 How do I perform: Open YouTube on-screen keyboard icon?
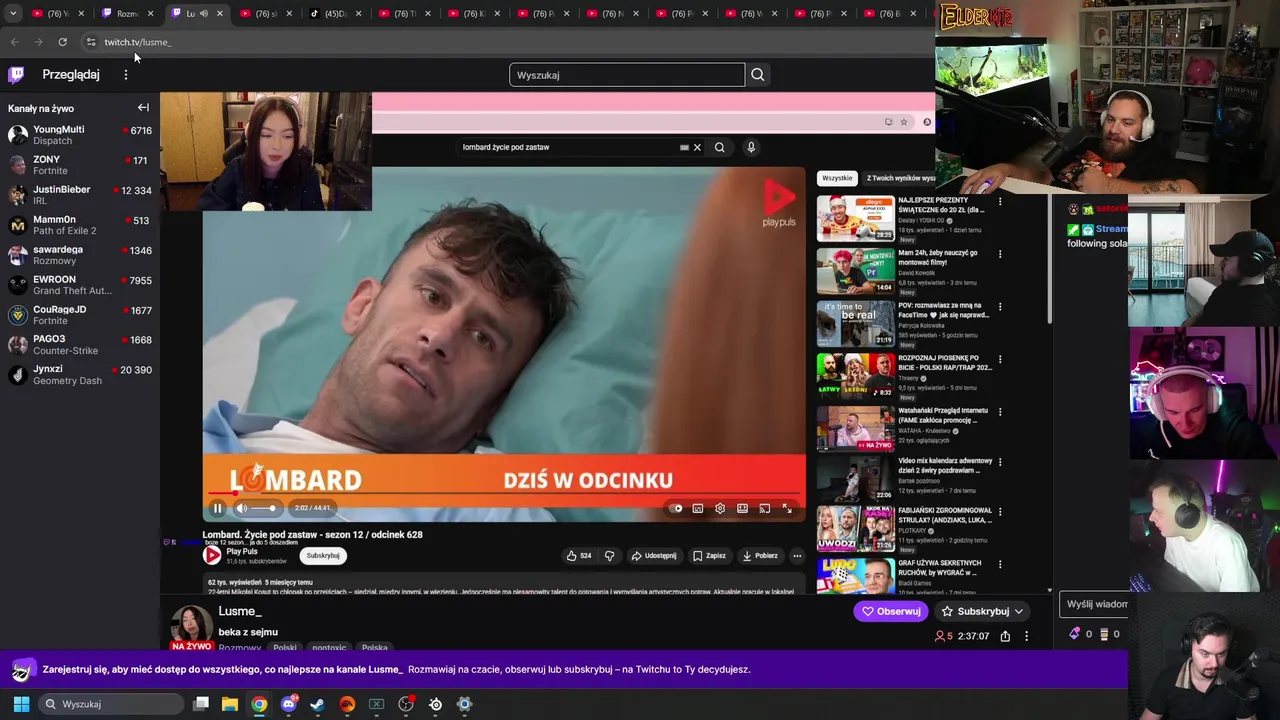[x=684, y=147]
